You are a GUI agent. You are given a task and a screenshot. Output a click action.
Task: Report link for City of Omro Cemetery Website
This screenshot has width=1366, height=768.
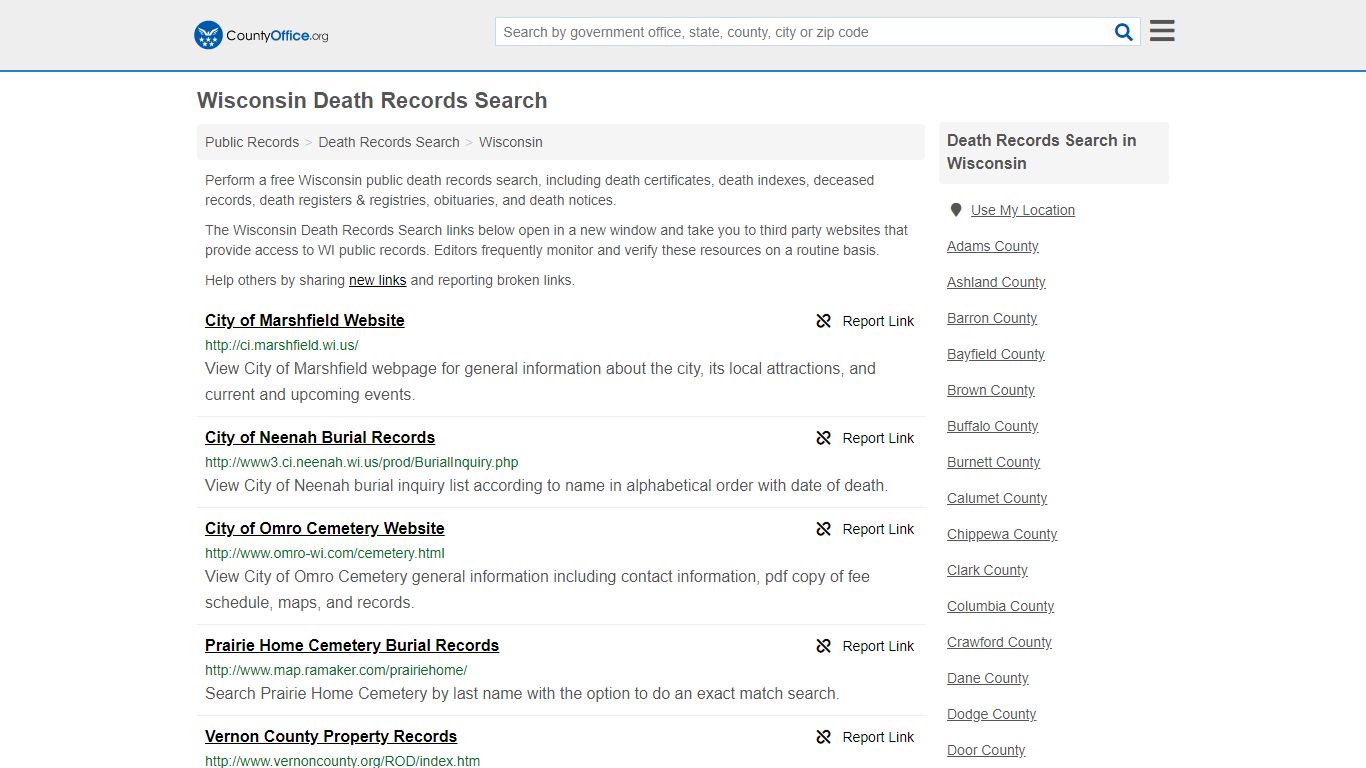(878, 529)
